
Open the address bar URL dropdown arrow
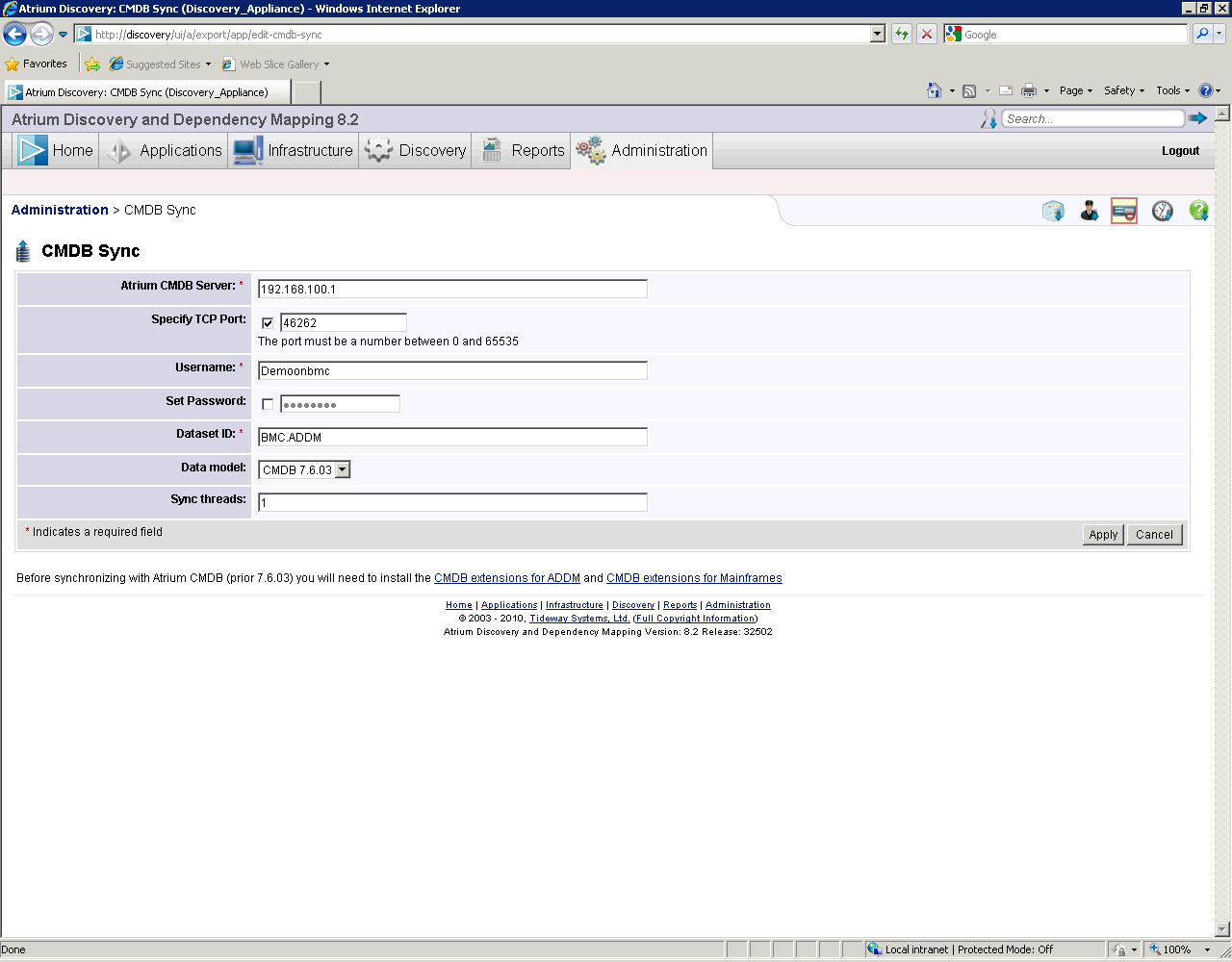(877, 34)
